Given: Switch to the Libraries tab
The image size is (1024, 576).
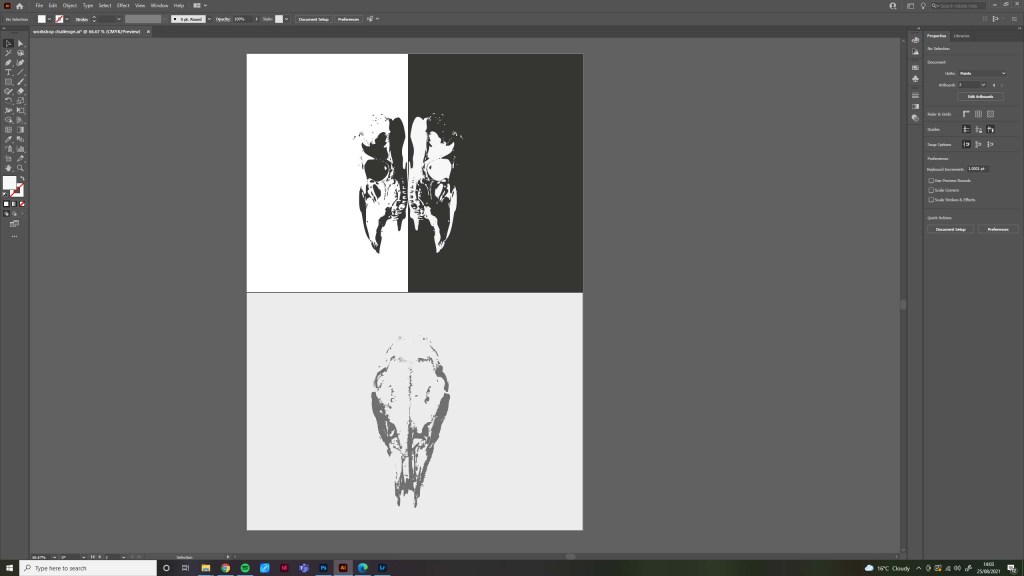Looking at the screenshot, I should click(x=961, y=36).
